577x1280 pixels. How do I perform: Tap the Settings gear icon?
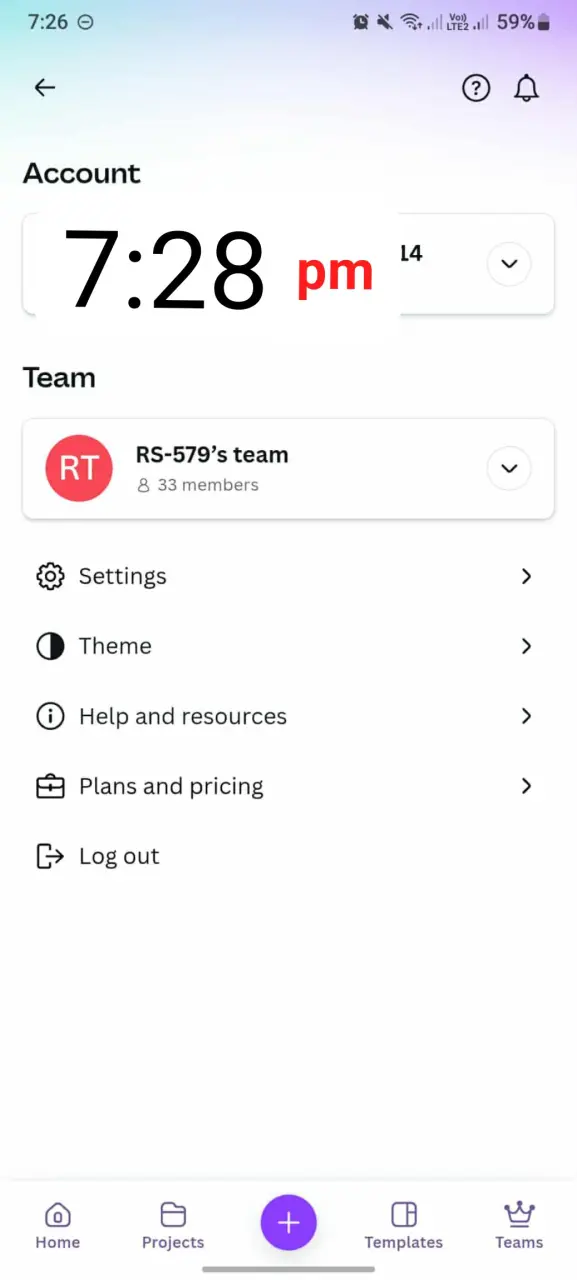pos(50,576)
